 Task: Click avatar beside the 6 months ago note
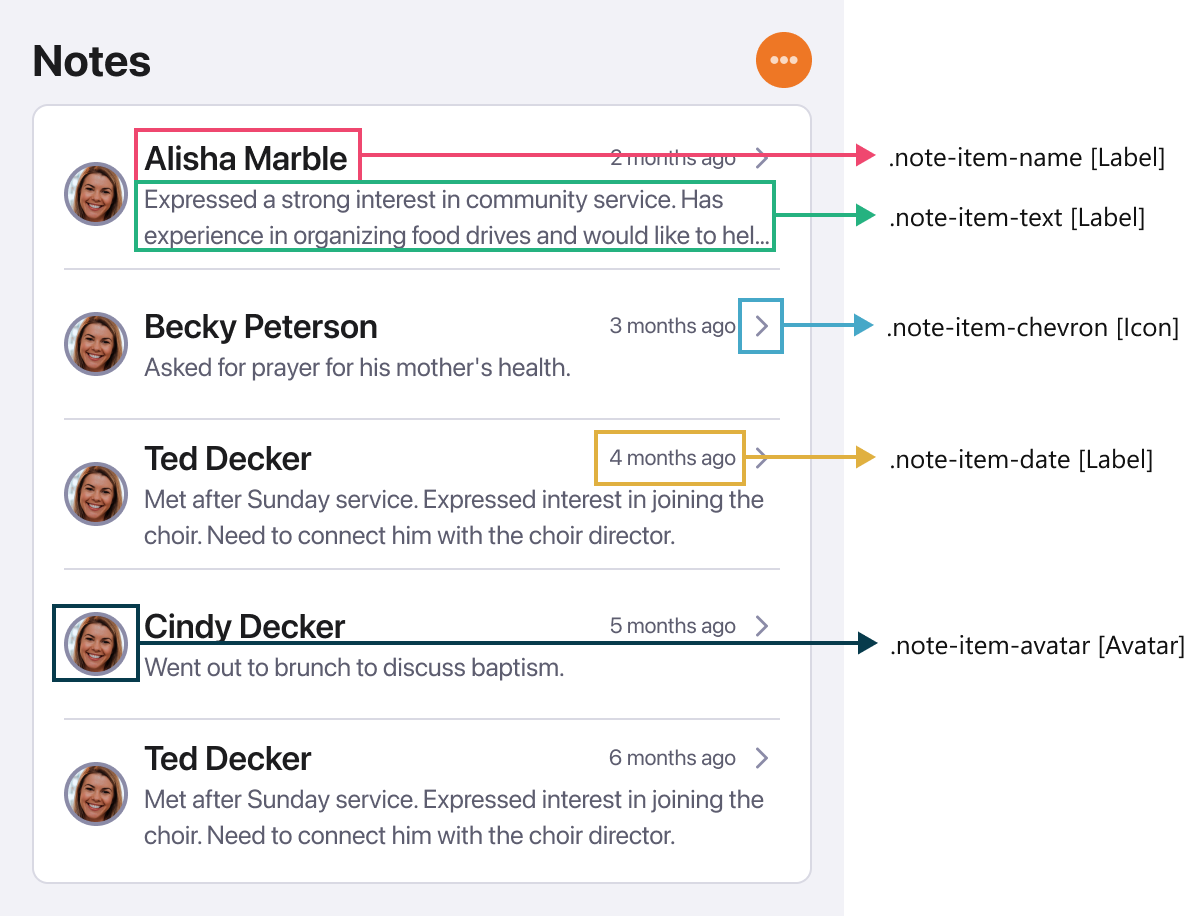(x=96, y=794)
